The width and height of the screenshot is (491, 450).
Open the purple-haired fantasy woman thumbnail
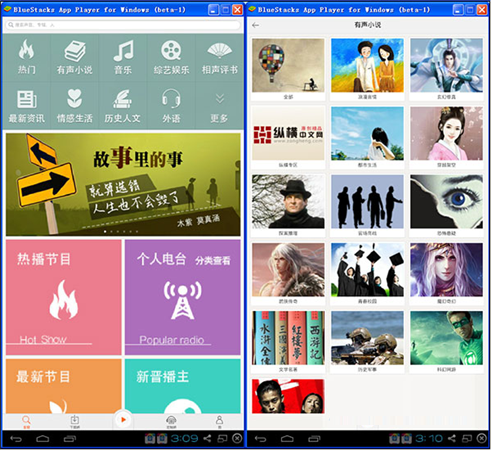click(x=446, y=270)
